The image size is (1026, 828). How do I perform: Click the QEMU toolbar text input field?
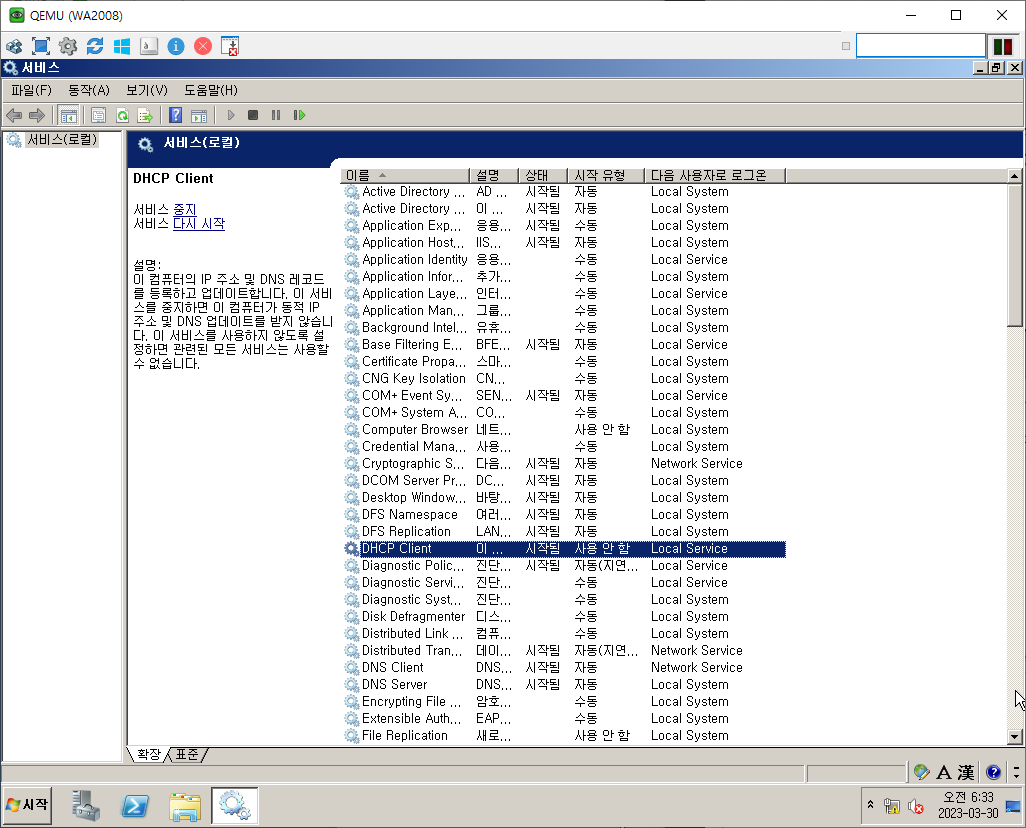tap(921, 46)
